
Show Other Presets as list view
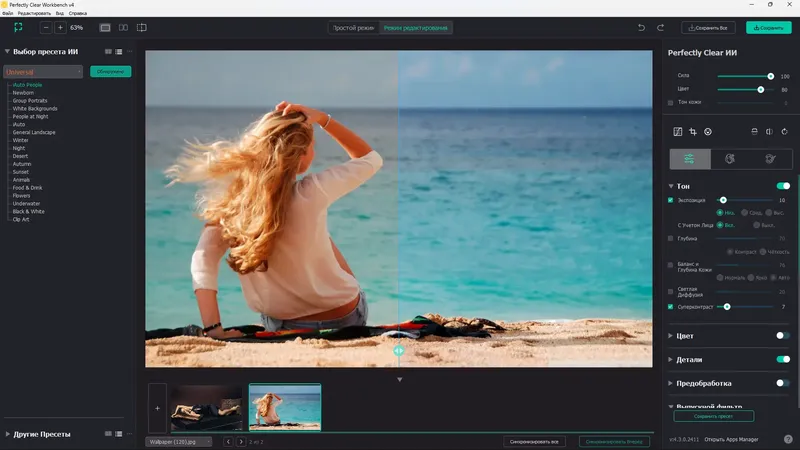click(x=119, y=434)
